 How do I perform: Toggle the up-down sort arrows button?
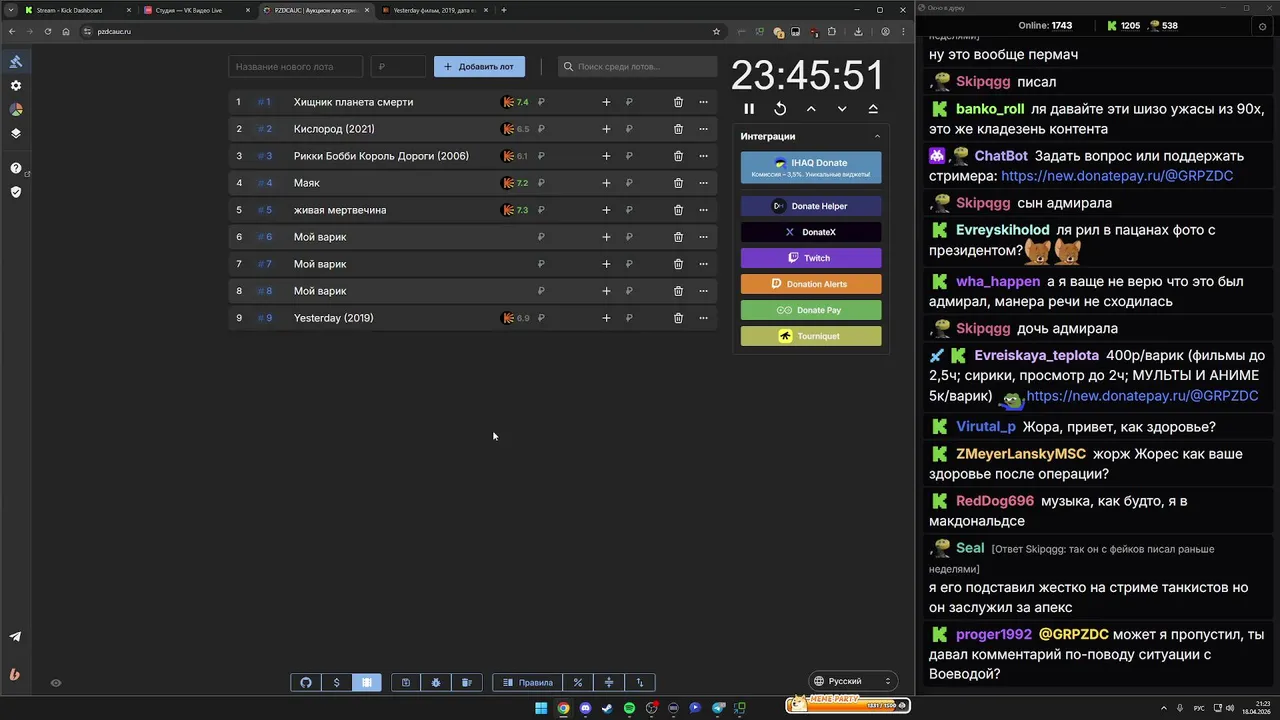click(640, 683)
